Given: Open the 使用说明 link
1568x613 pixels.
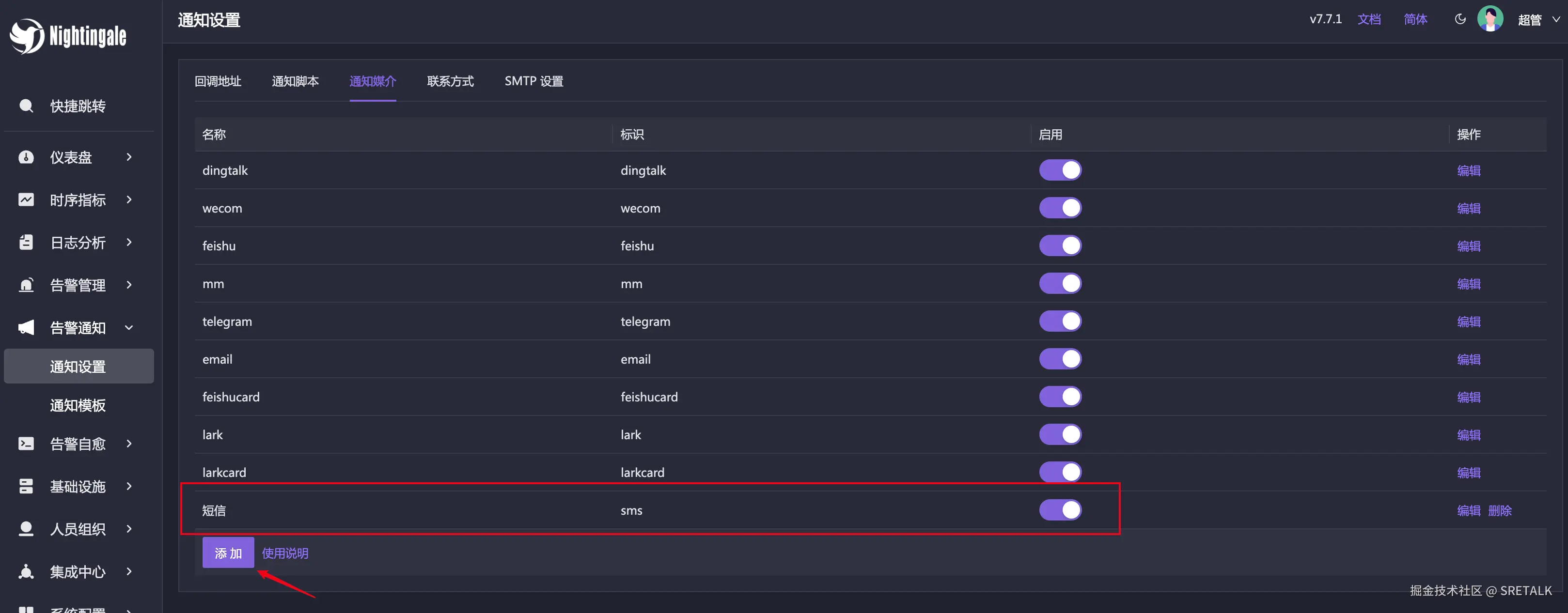Looking at the screenshot, I should point(285,553).
